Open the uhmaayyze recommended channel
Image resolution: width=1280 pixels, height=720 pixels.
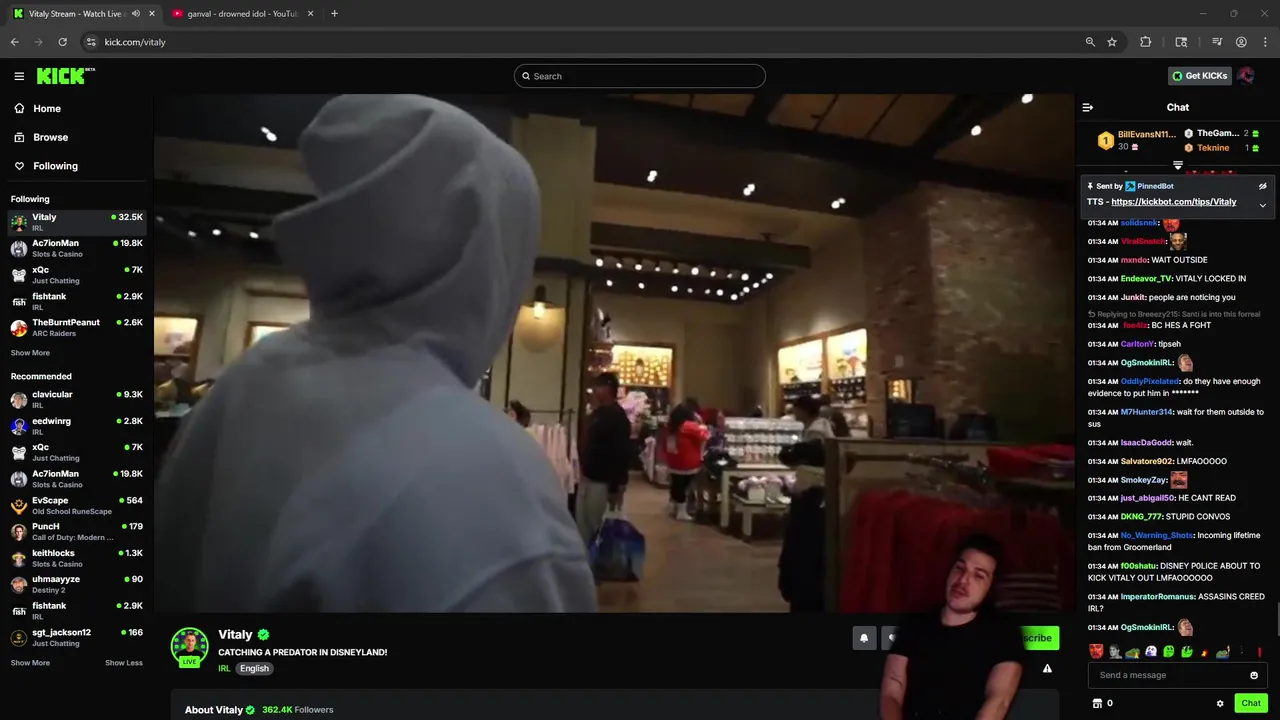coord(78,584)
